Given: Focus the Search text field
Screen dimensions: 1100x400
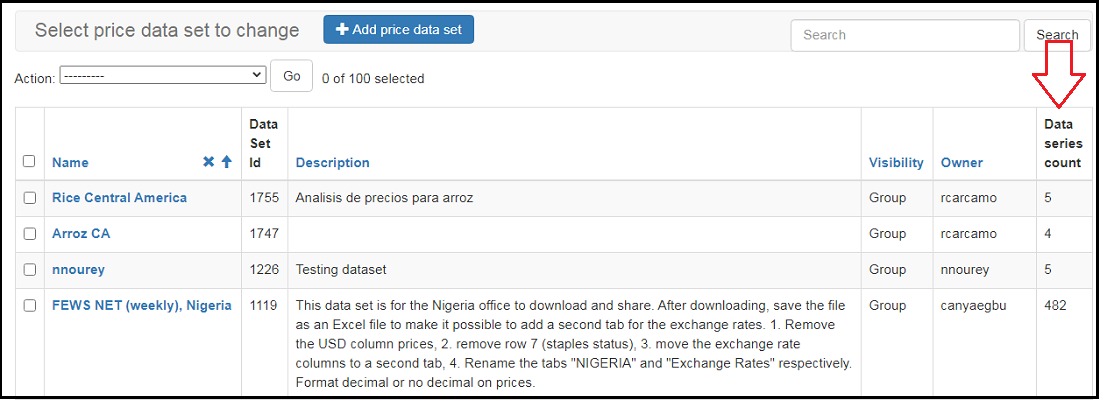Looking at the screenshot, I should click(x=904, y=35).
